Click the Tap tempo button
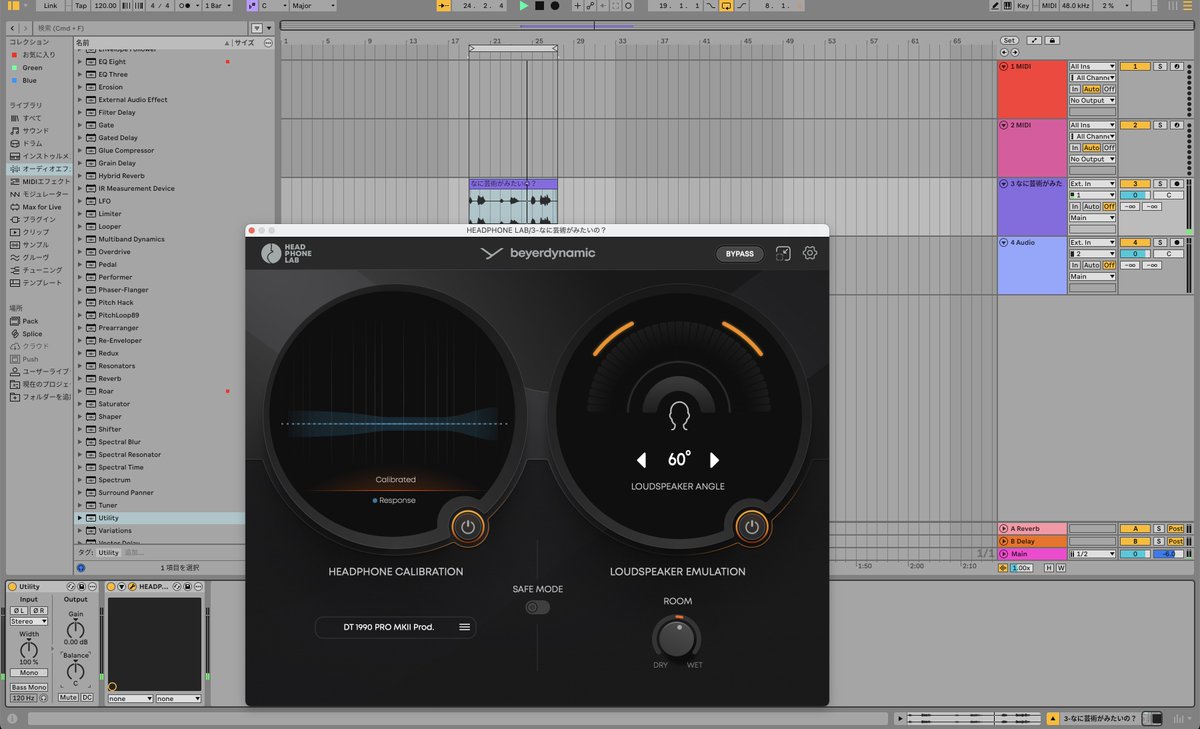Viewport: 1200px width, 729px height. [80, 6]
